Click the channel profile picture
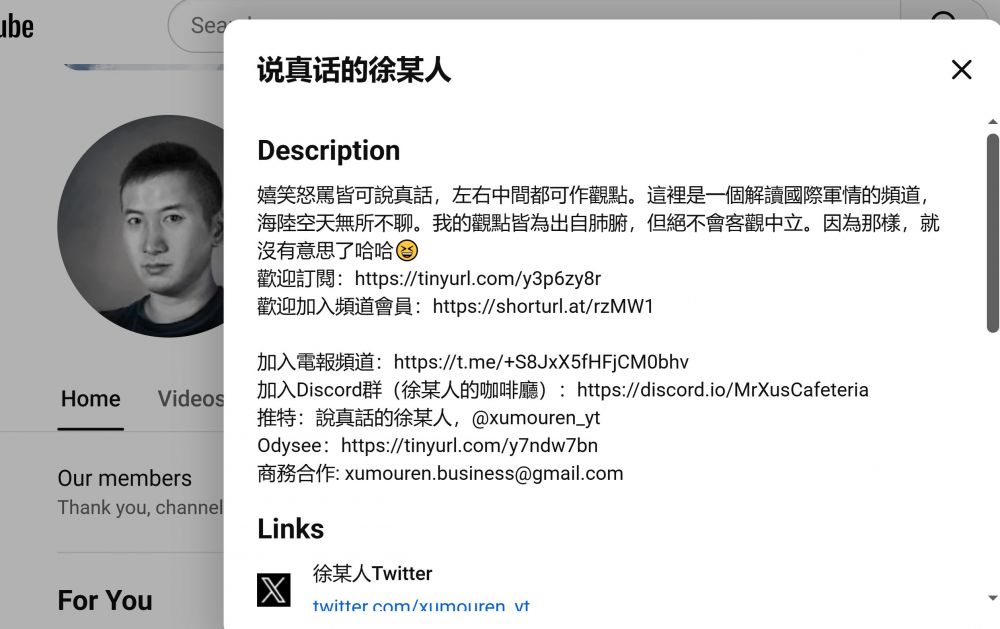Viewport: 1000px width, 629px height. pos(141,226)
